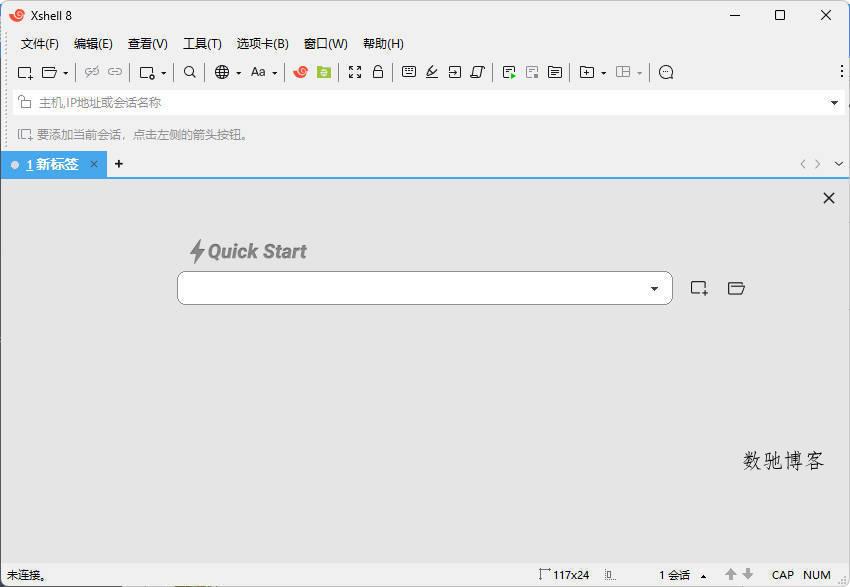Viewport: 850px width, 587px height.
Task: Click the Disconnect broken-link icon
Action: click(x=92, y=72)
